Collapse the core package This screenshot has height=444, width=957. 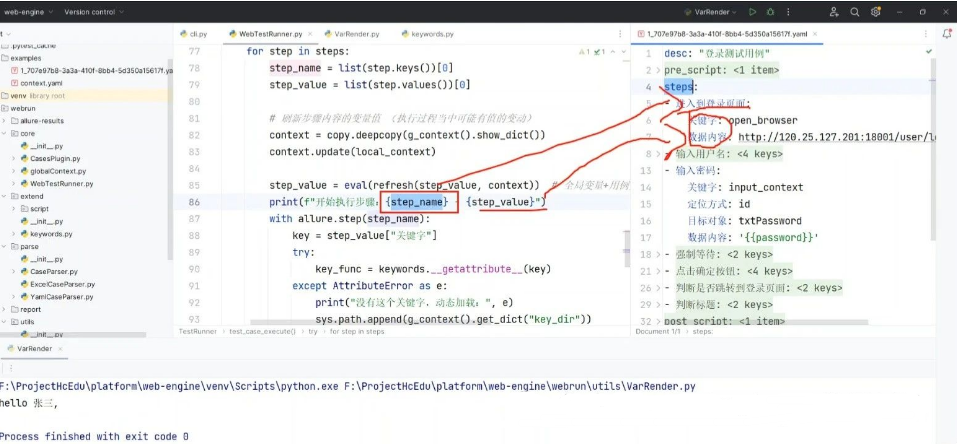pyautogui.click(x=4, y=133)
